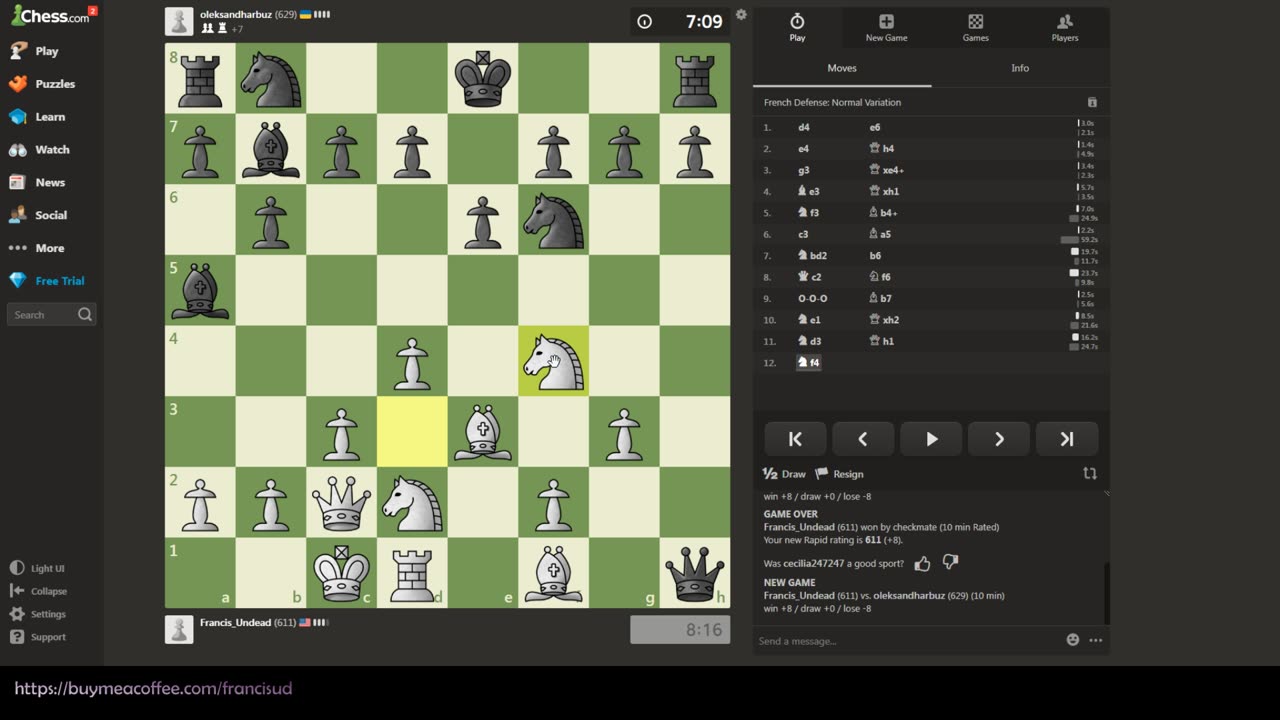This screenshot has width=1280, height=720.
Task: Open the chat emoji picker
Action: [x=1073, y=640]
